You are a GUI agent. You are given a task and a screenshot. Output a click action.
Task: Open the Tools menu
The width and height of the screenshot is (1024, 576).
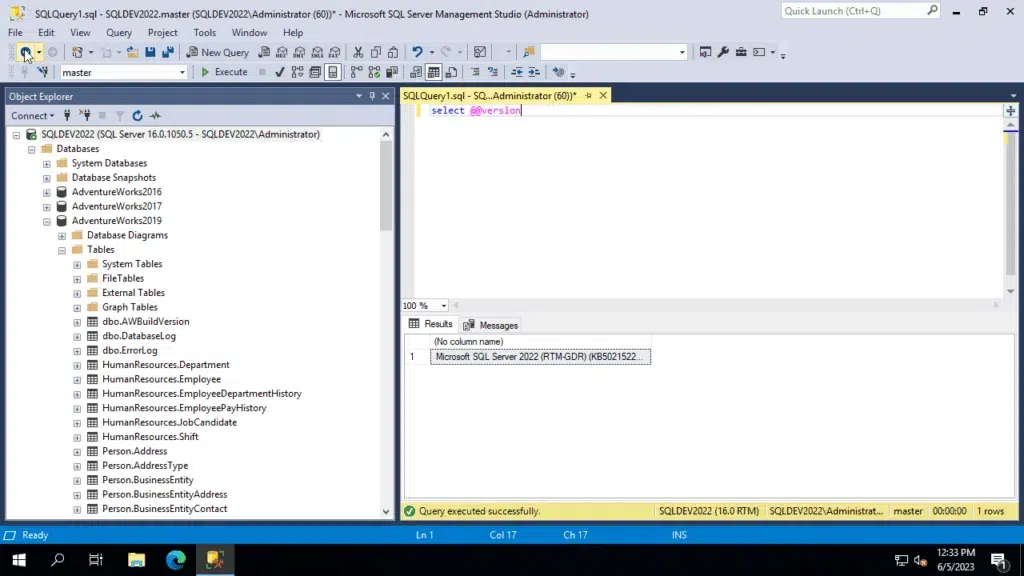pos(204,33)
